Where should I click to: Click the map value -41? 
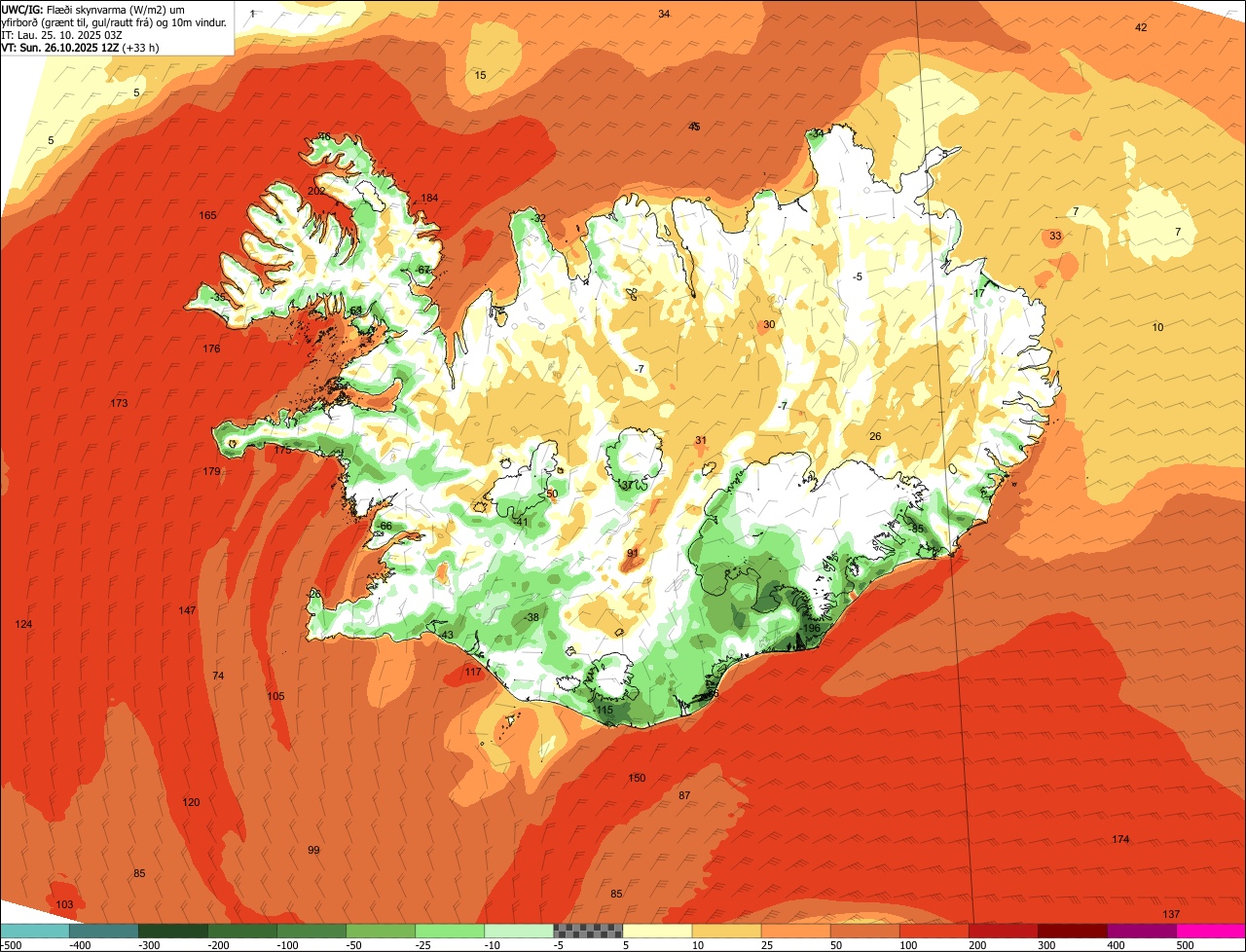click(x=521, y=522)
